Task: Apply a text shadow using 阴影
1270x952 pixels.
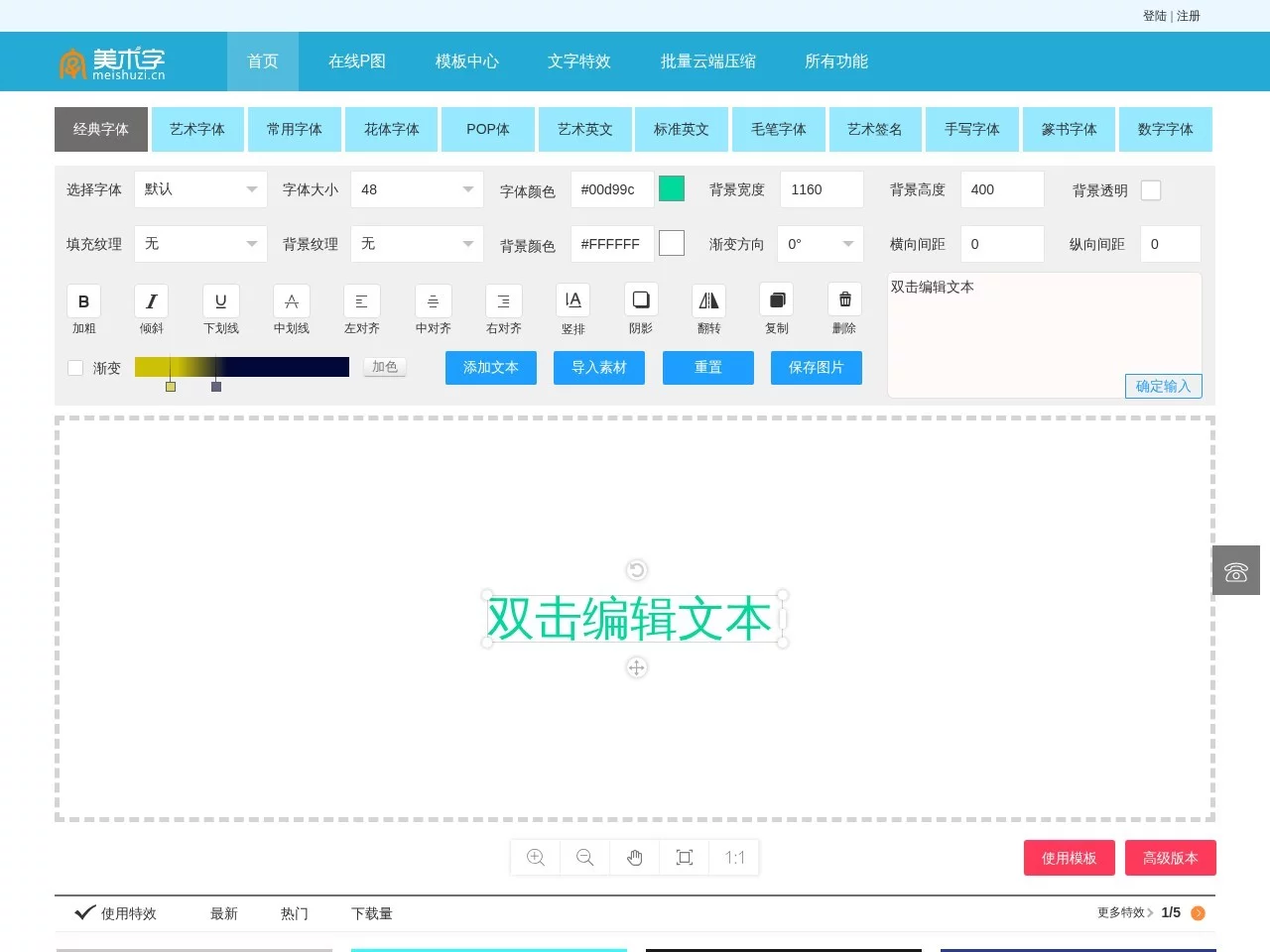Action: (x=640, y=308)
